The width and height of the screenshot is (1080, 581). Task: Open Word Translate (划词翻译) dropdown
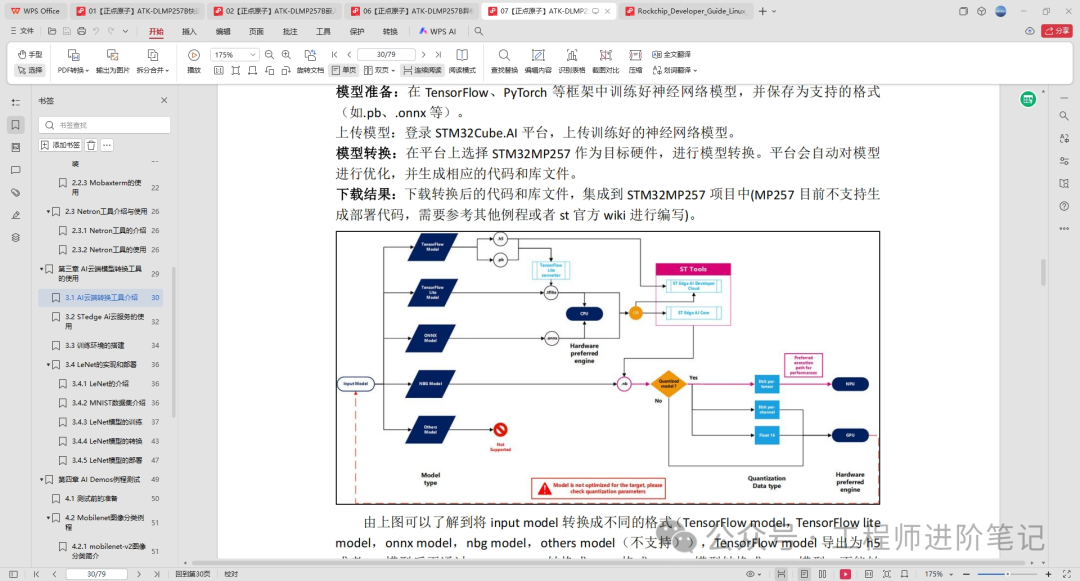click(x=675, y=70)
